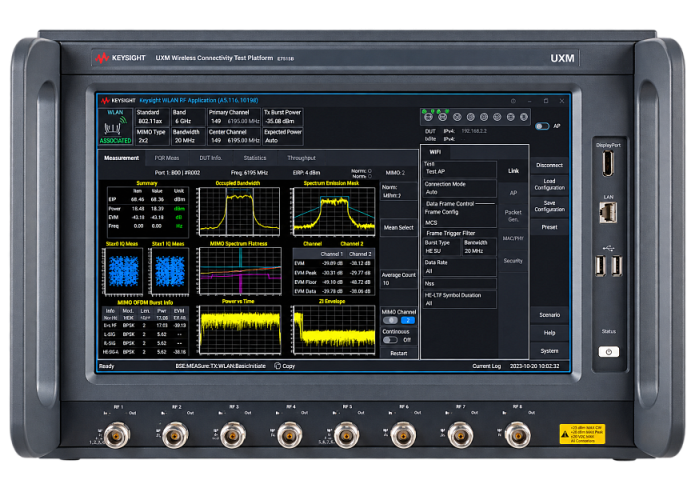Image resolution: width=695 pixels, height=480 pixels.
Task: Click the Load Configuration button
Action: (x=549, y=184)
